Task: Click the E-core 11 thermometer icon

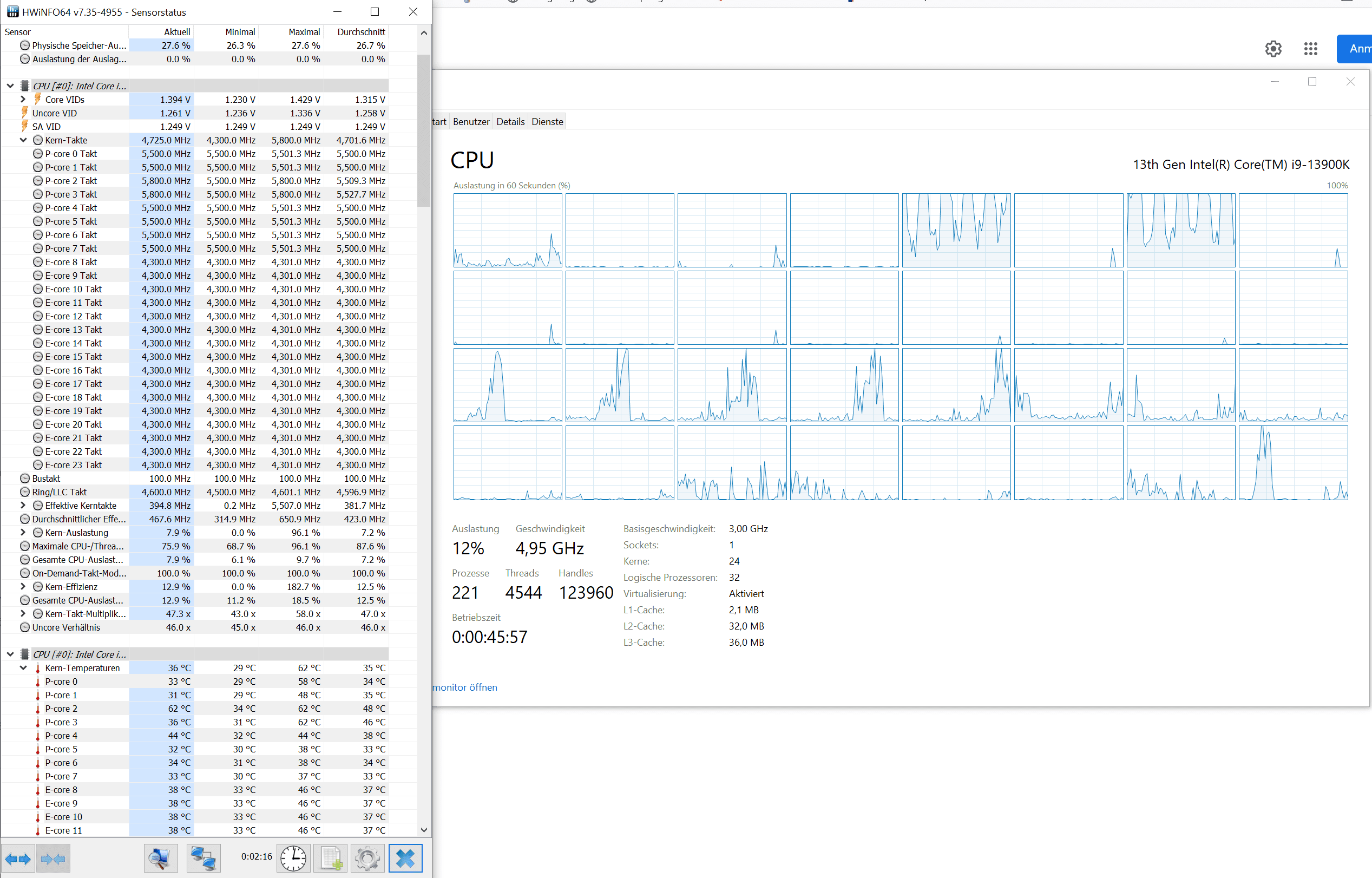Action: pos(38,831)
